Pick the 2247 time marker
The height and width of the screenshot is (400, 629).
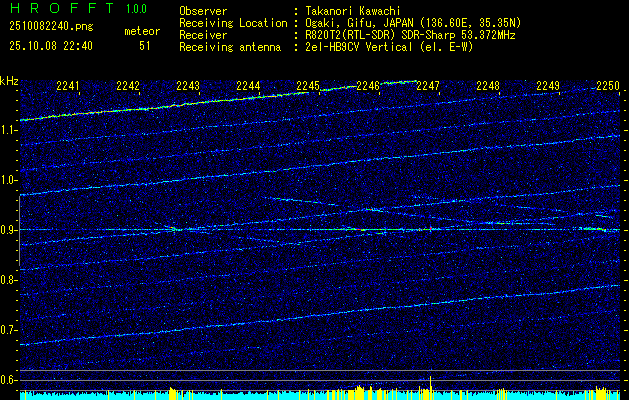[428, 86]
